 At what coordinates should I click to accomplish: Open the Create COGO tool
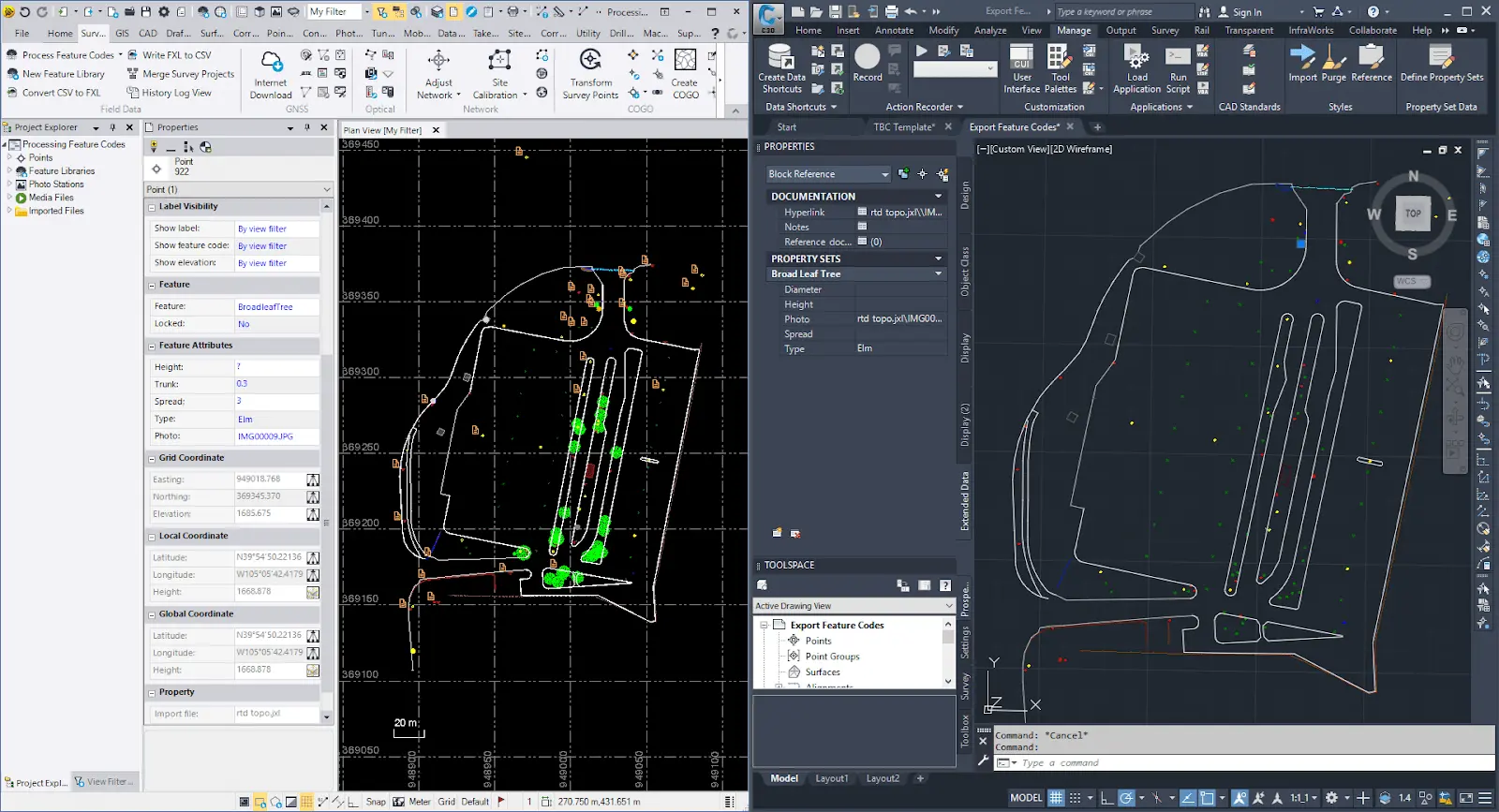tap(685, 64)
